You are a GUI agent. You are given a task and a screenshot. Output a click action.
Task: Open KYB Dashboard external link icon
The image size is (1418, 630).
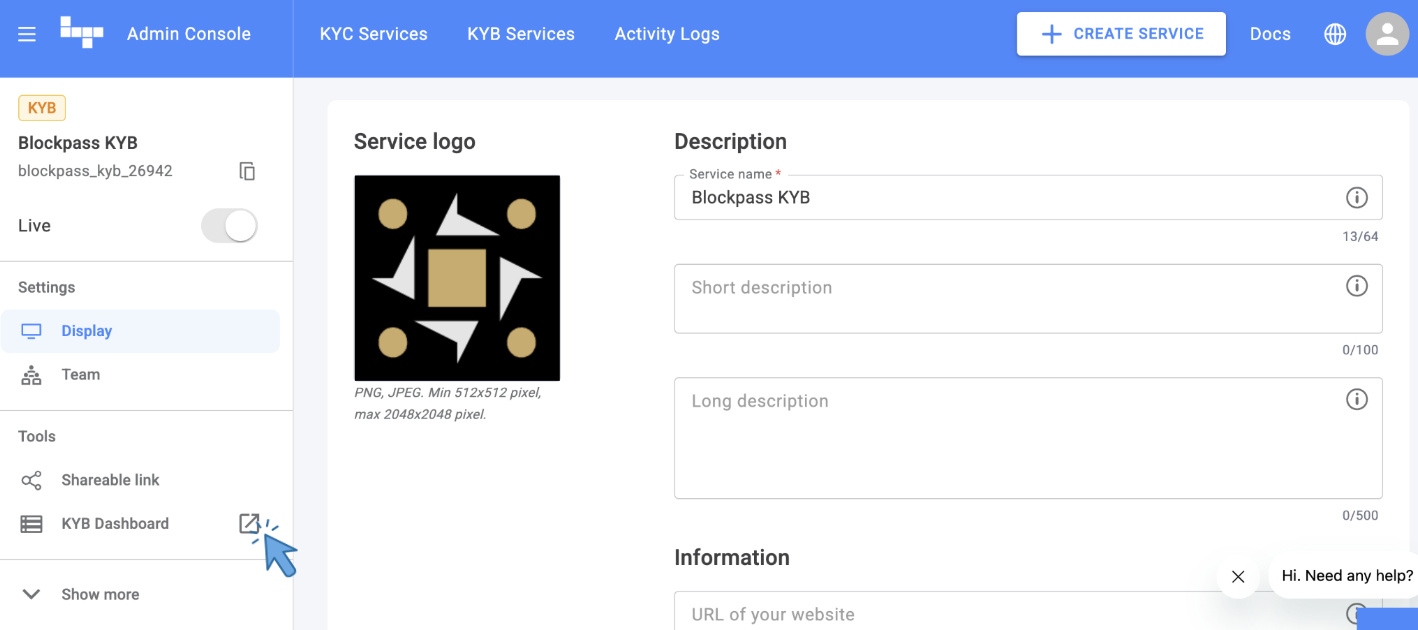(x=249, y=523)
